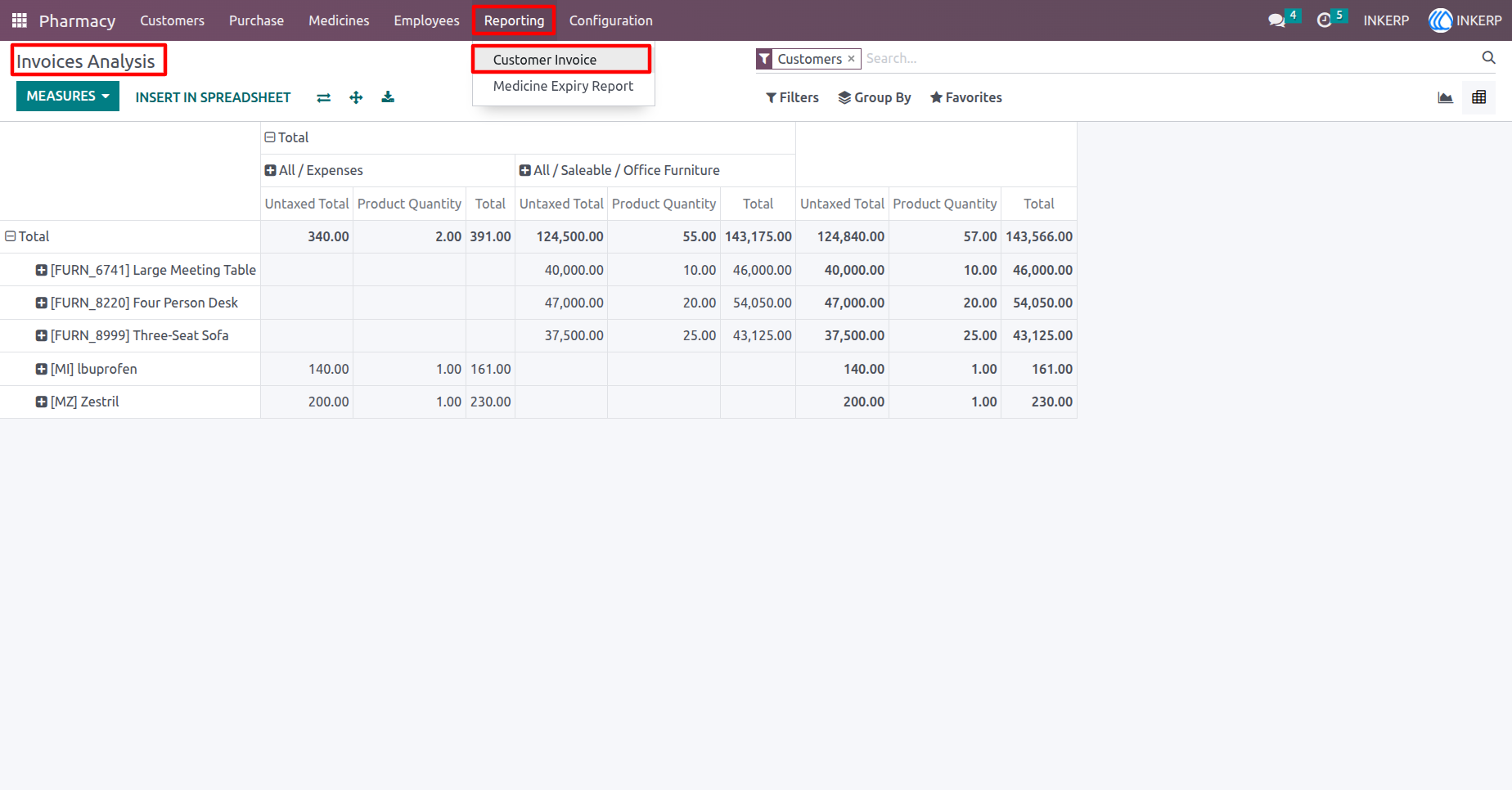Image resolution: width=1512 pixels, height=790 pixels.
Task: Open the Favorites dropdown
Action: [x=965, y=97]
